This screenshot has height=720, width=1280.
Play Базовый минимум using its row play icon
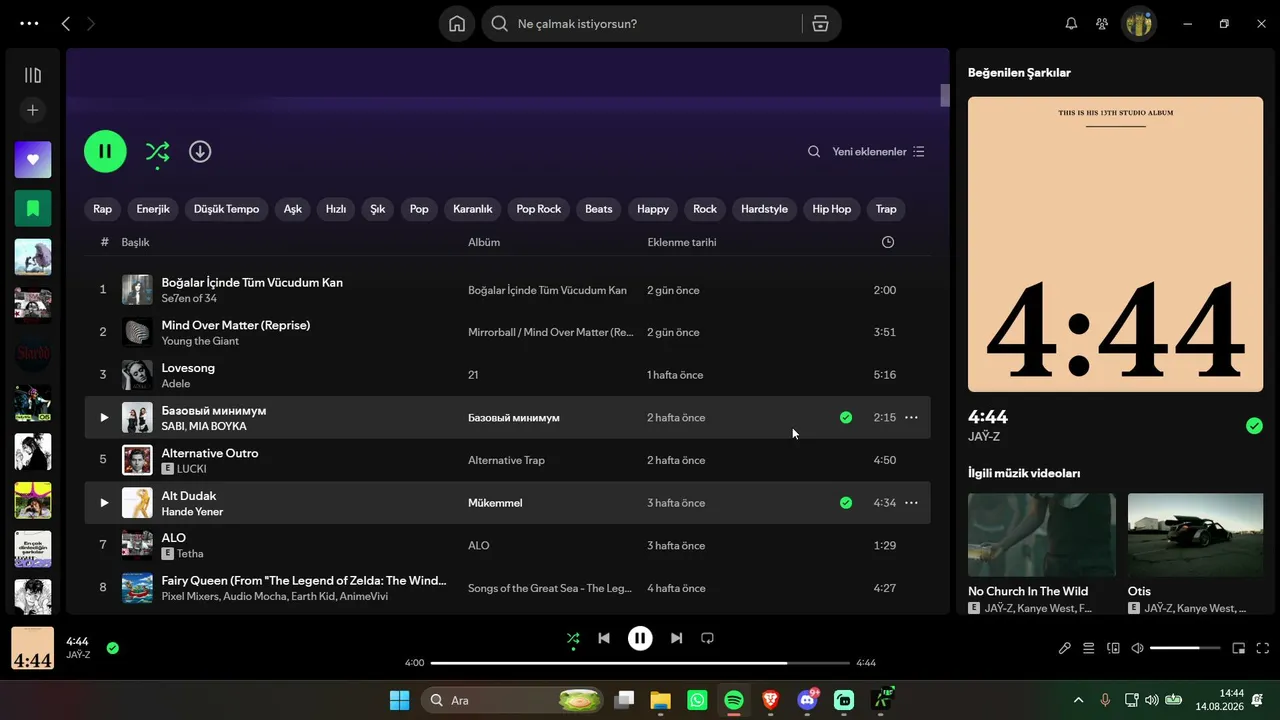click(104, 418)
